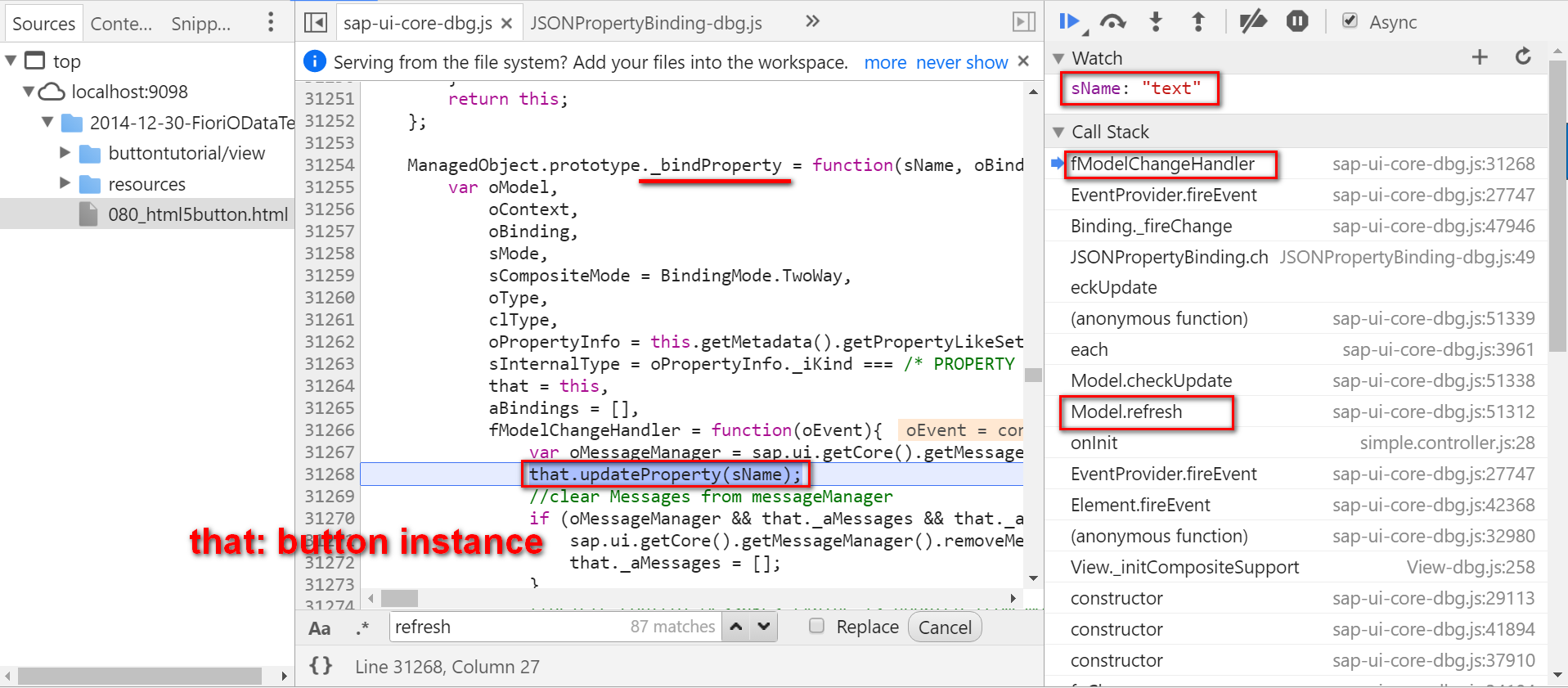Collapse the top frame tree node
The width and height of the screenshot is (1568, 688).
(x=11, y=61)
